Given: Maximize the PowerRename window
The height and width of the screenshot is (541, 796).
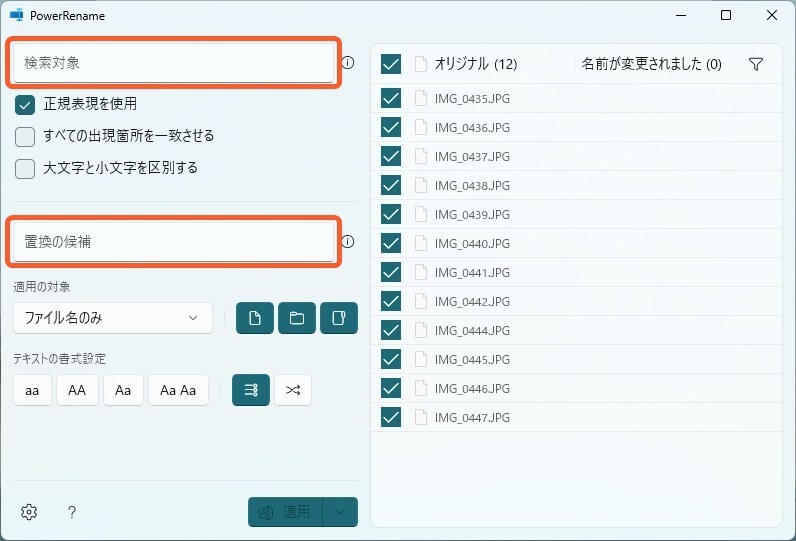Looking at the screenshot, I should [726, 15].
